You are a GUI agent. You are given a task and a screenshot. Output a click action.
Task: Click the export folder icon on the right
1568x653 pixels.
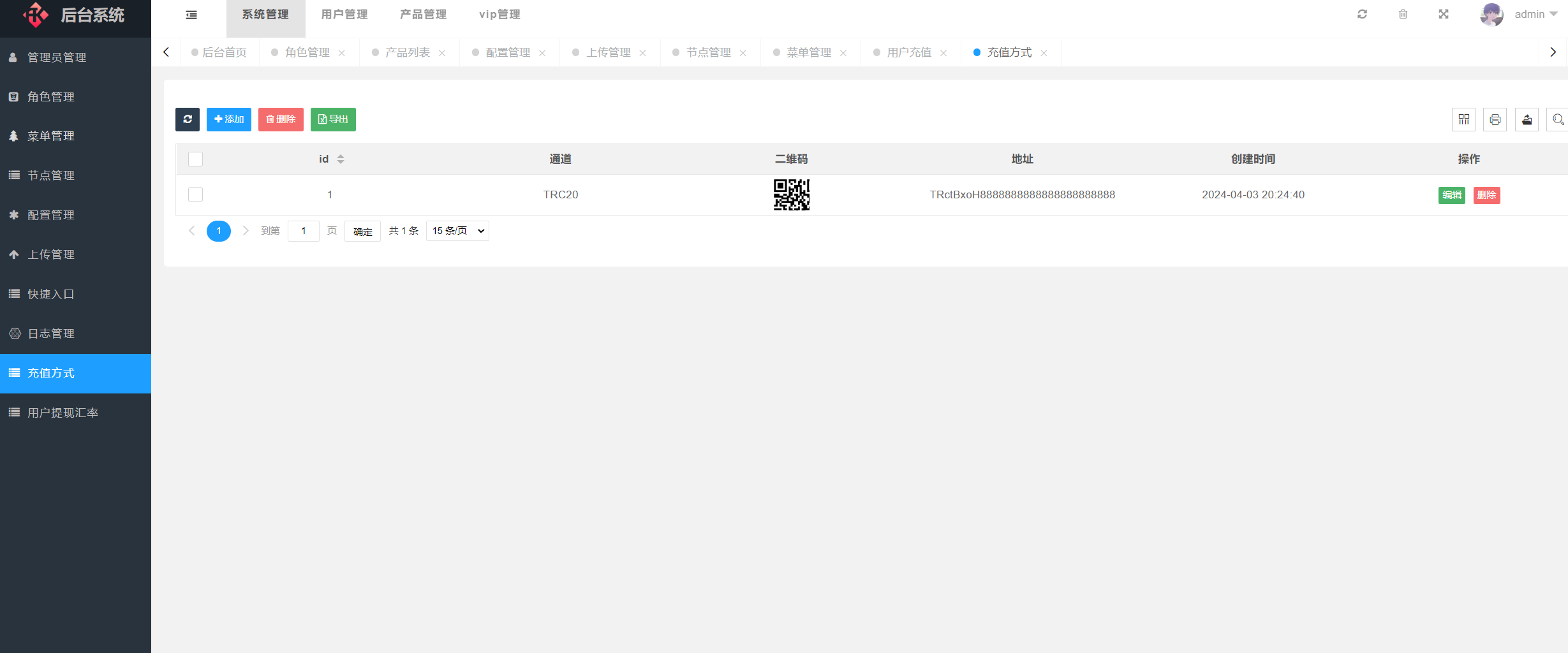pos(1527,119)
